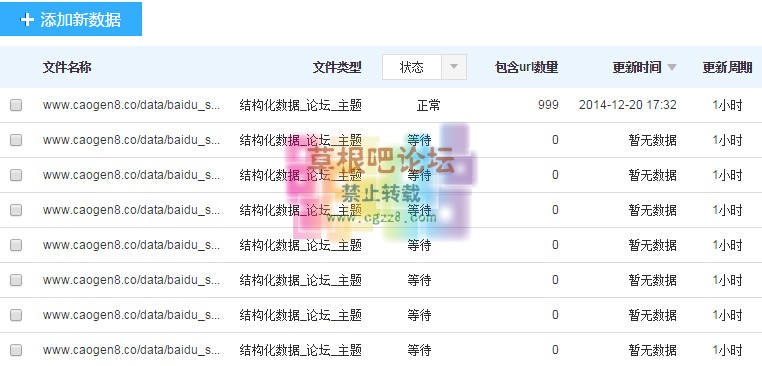Click the 更新周期 column header

727,68
